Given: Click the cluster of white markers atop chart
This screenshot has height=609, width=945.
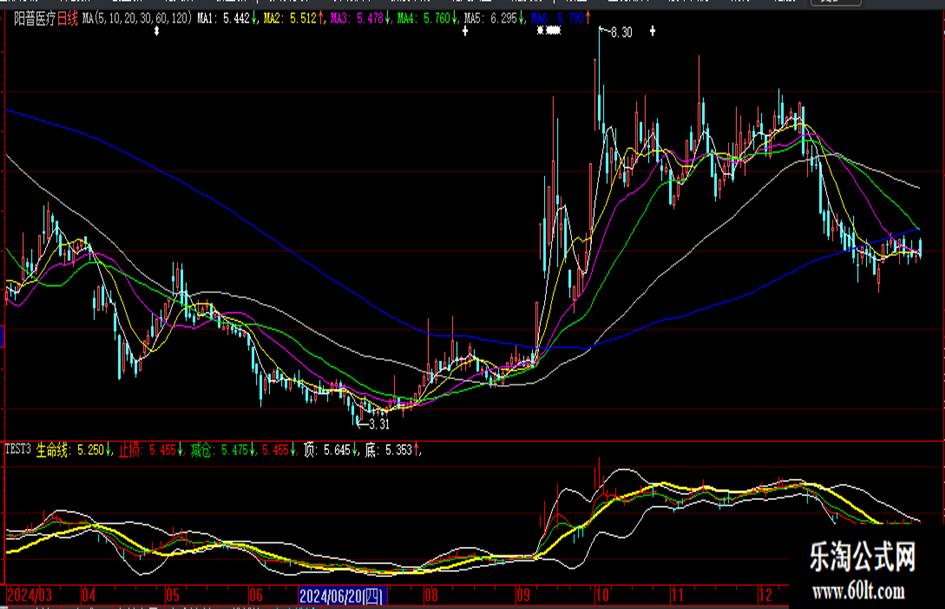Looking at the screenshot, I should tap(549, 32).
